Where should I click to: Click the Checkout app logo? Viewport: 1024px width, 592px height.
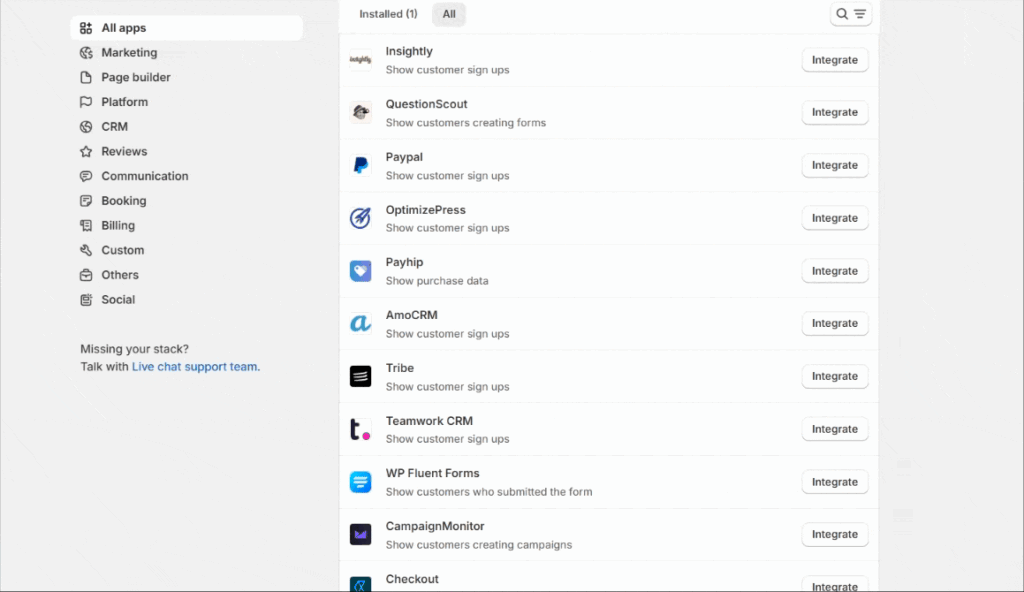(360, 584)
